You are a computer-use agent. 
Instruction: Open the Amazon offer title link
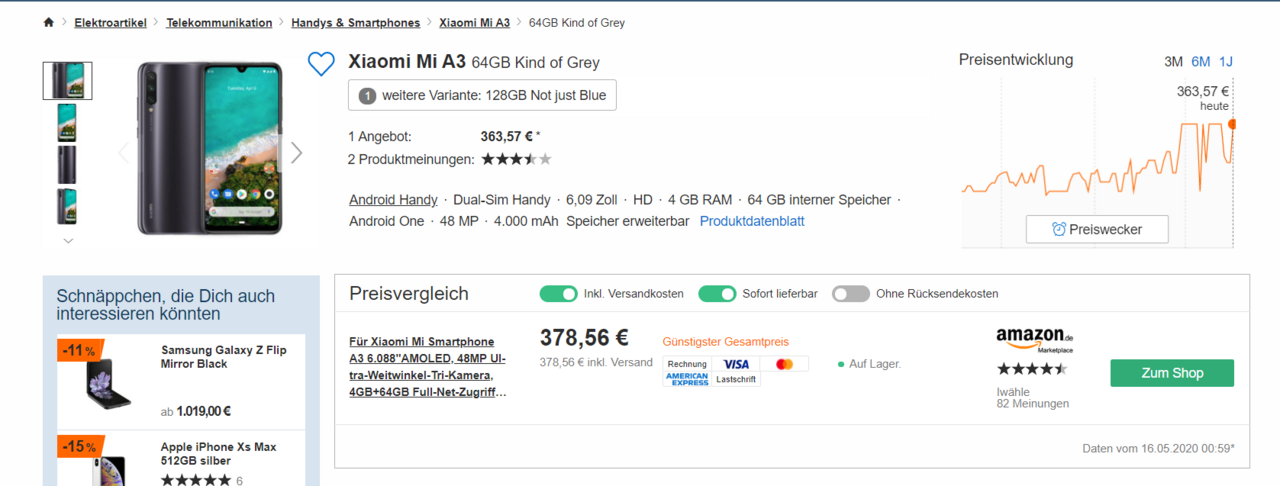(x=428, y=367)
